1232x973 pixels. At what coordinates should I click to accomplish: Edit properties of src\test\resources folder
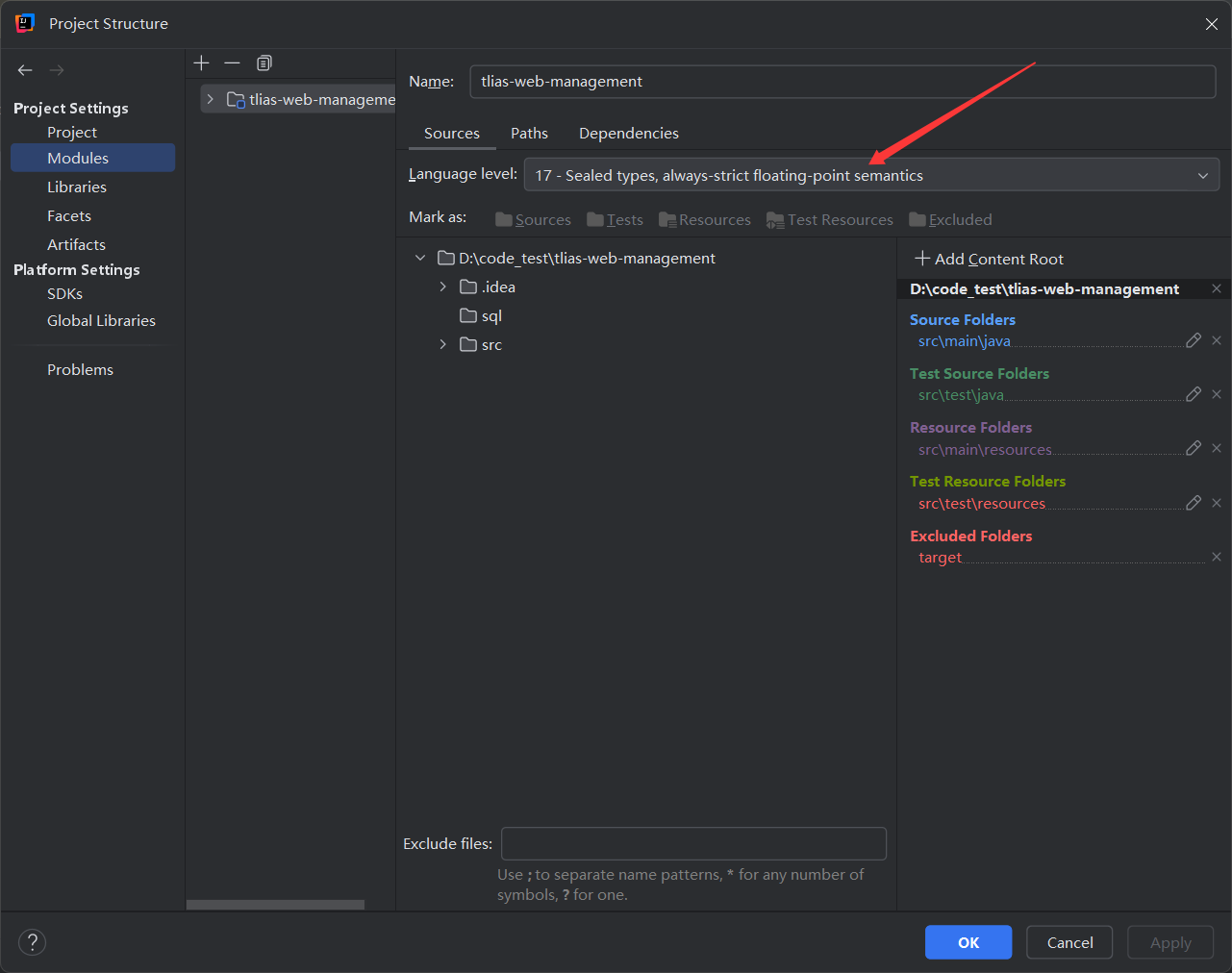tap(1194, 503)
